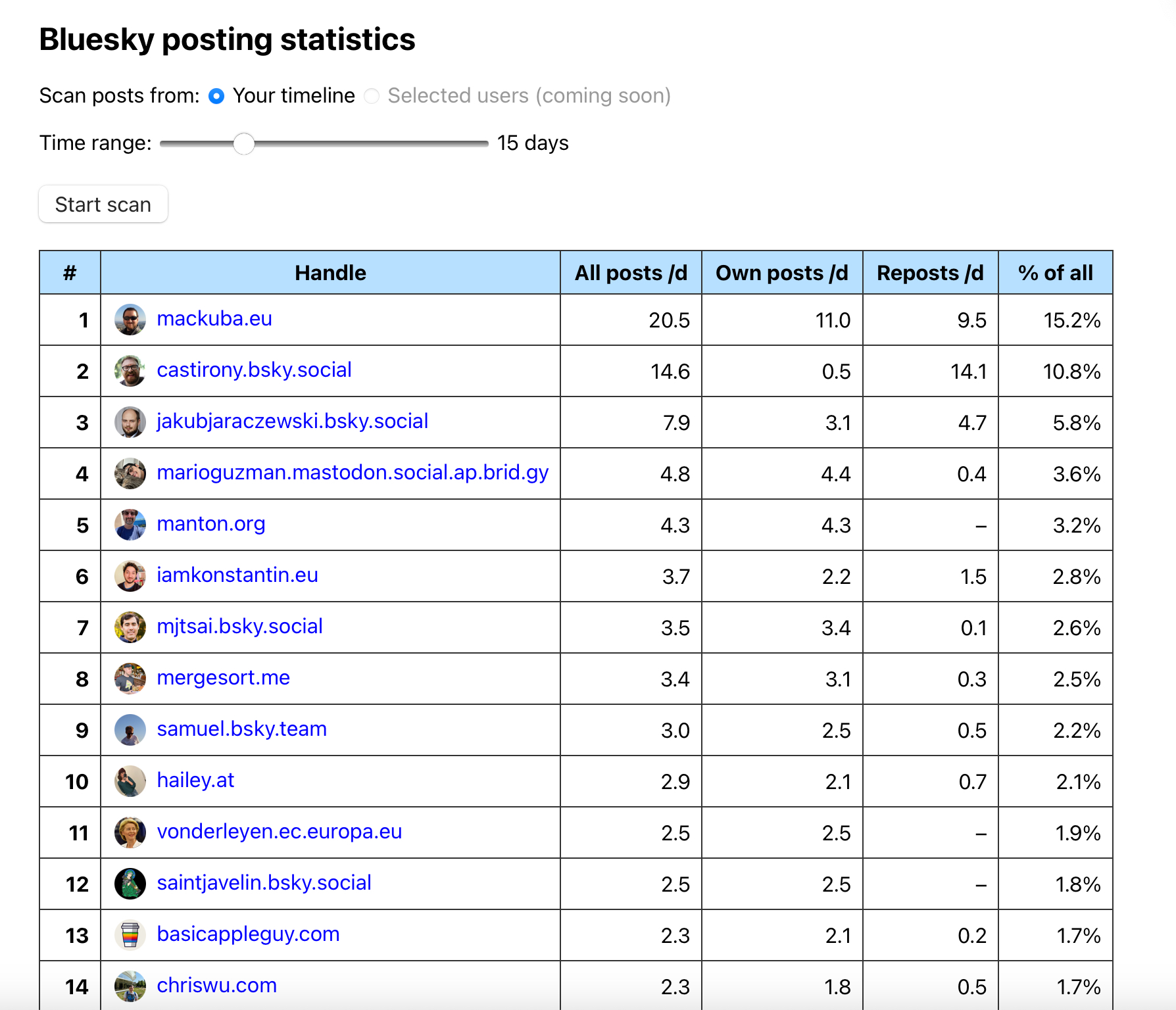This screenshot has height=1010, width=1176.
Task: Open marioguzman.mastodon.social.ap.brid.gy link
Action: (353, 472)
